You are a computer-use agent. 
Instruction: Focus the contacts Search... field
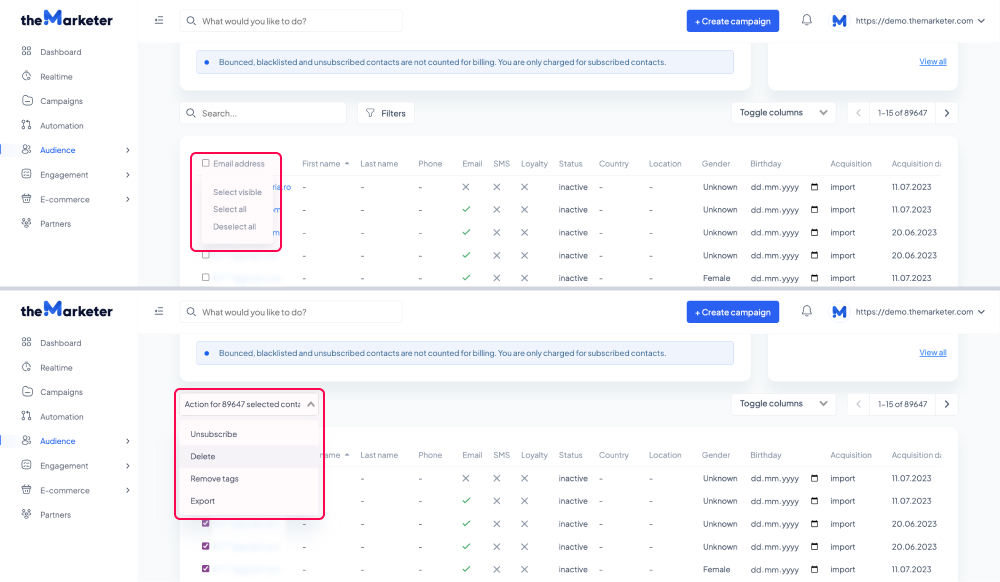pyautogui.click(x=263, y=113)
